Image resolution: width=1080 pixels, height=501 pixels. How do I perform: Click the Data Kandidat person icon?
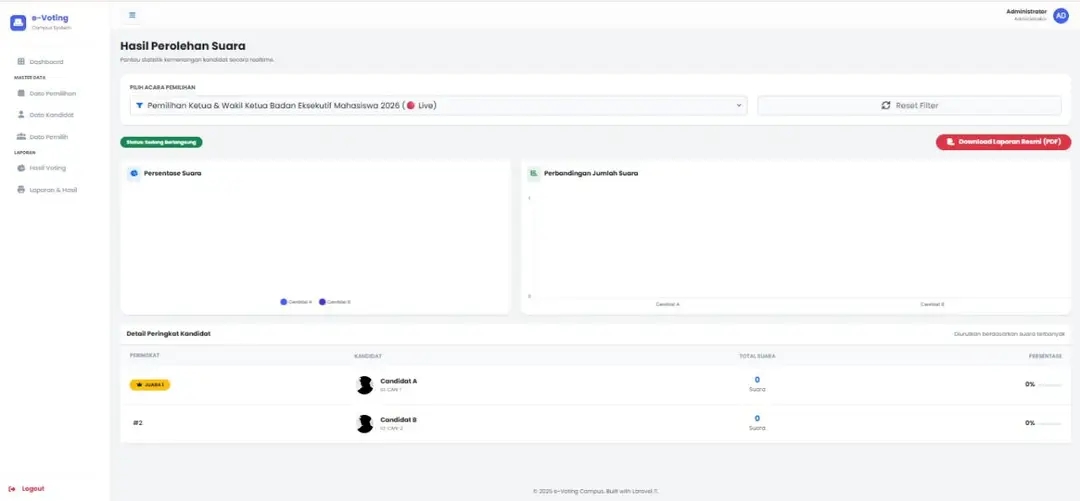click(21, 114)
